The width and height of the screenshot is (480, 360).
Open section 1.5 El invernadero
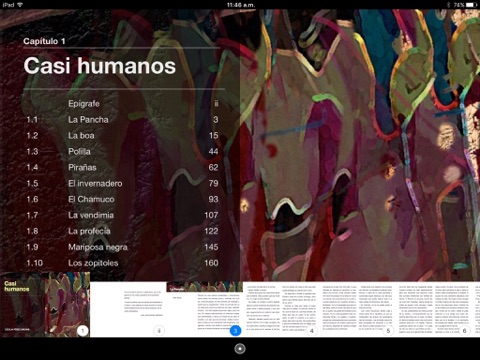122,184
